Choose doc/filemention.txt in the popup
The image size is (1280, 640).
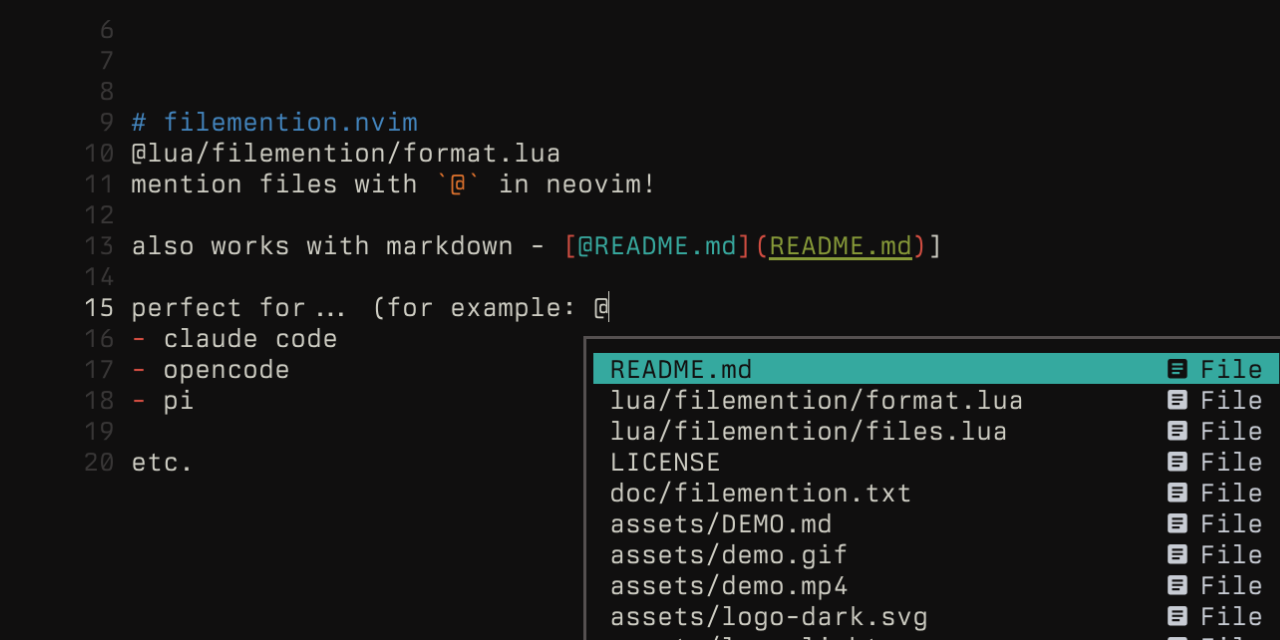[936, 493]
